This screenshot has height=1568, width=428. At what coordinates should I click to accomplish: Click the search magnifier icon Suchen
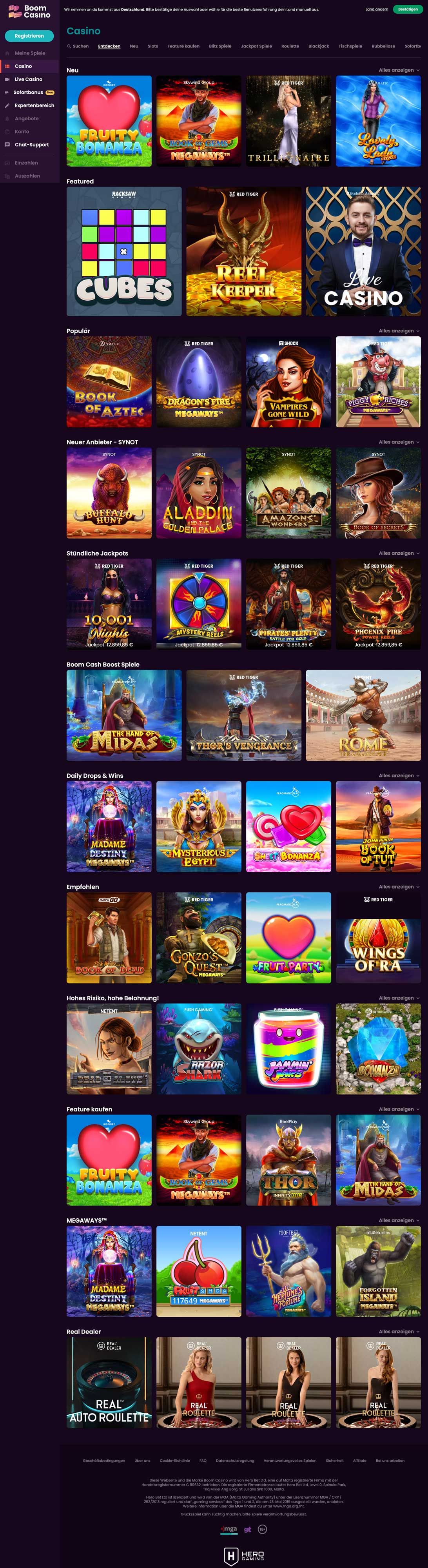click(69, 46)
